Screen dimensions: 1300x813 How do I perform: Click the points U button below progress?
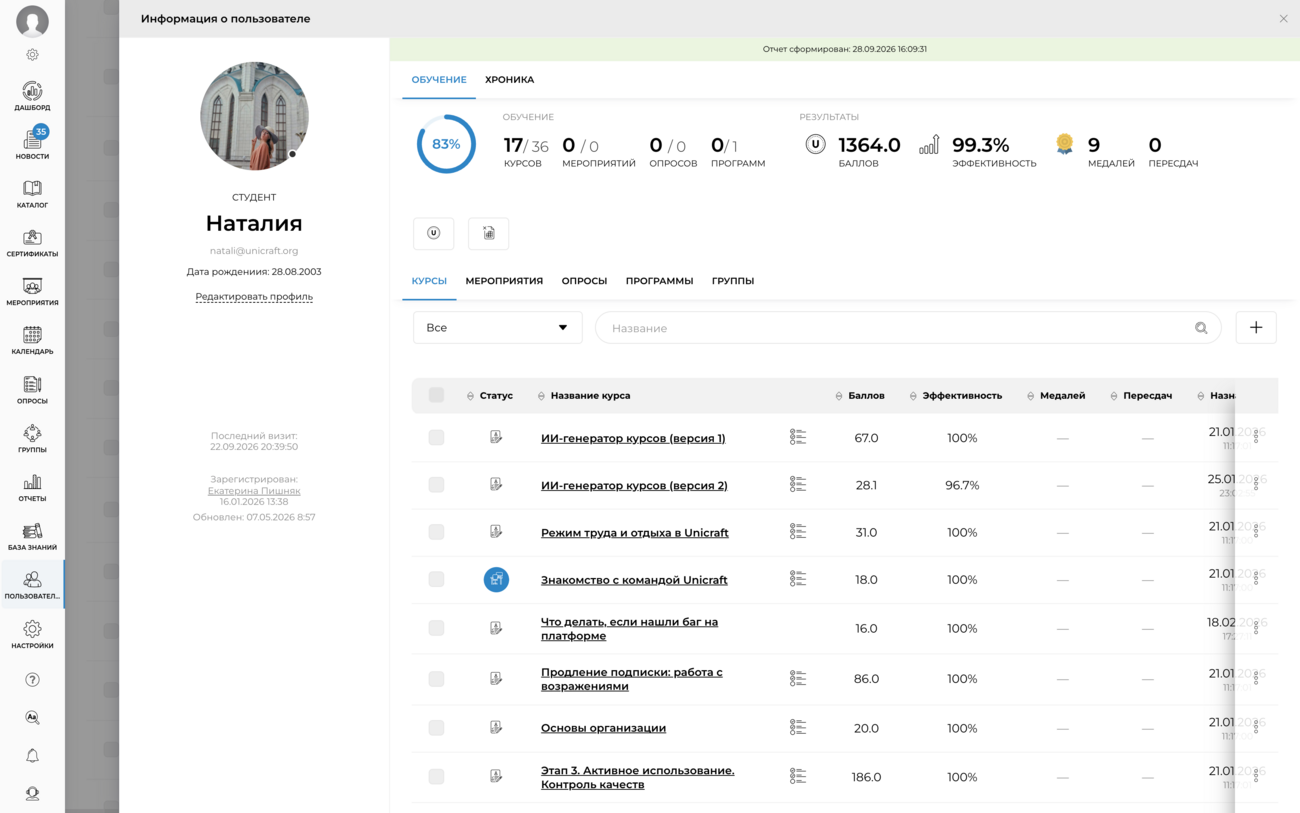pyautogui.click(x=433, y=233)
